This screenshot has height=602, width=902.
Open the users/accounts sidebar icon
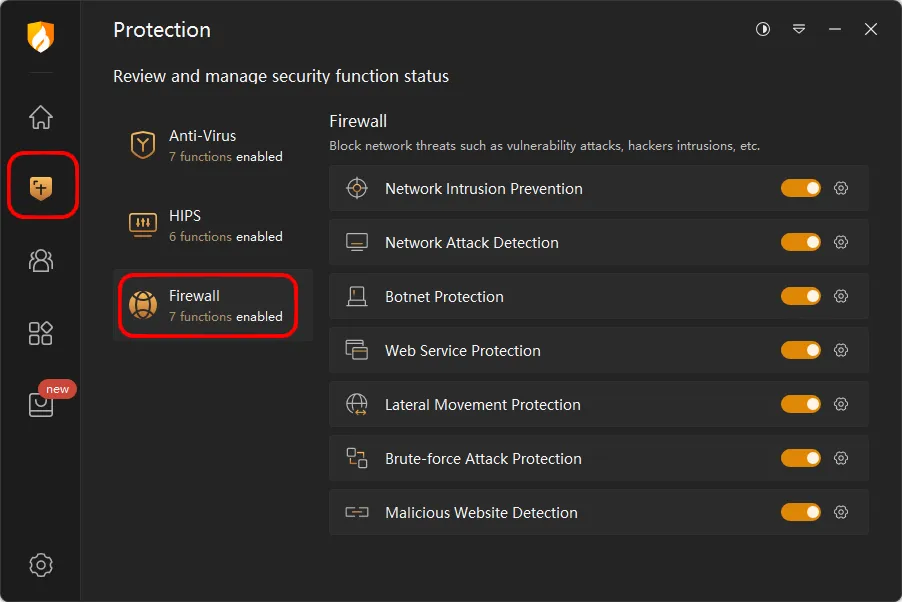pyautogui.click(x=41, y=261)
